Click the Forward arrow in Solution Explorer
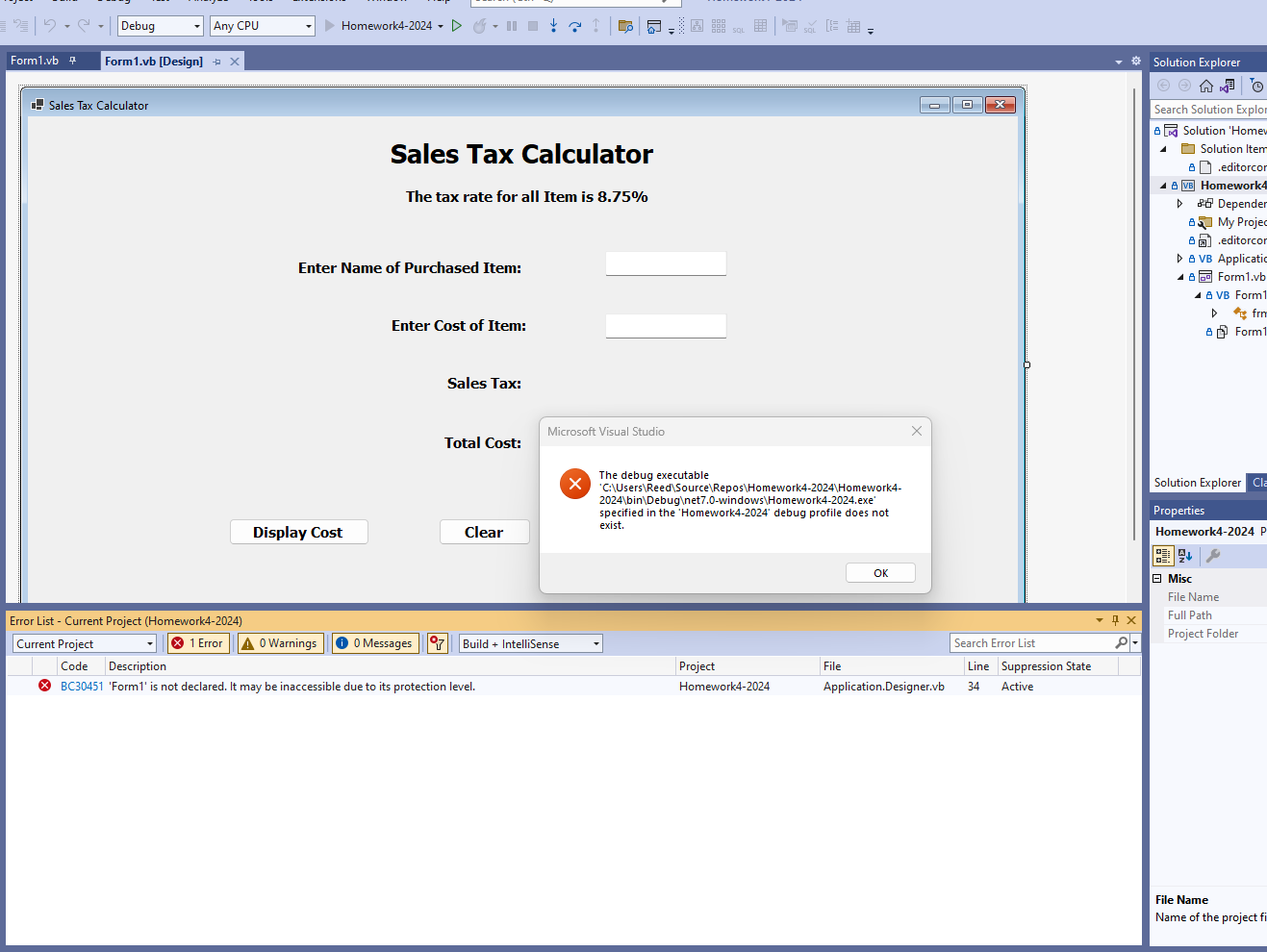Screen dimensions: 1267x952 [x=1185, y=86]
